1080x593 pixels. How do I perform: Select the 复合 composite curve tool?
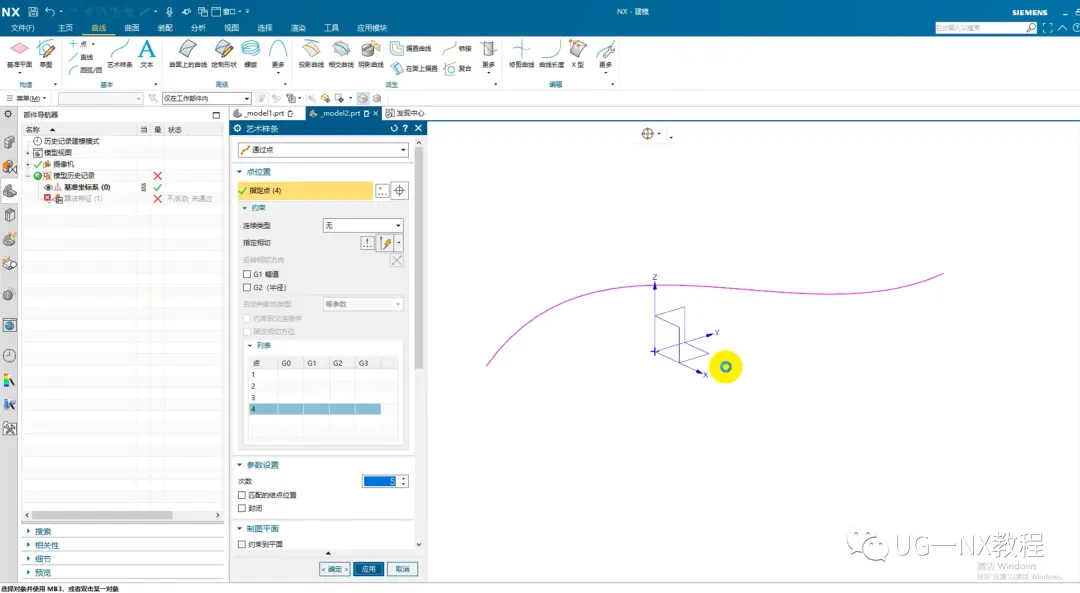(x=458, y=68)
